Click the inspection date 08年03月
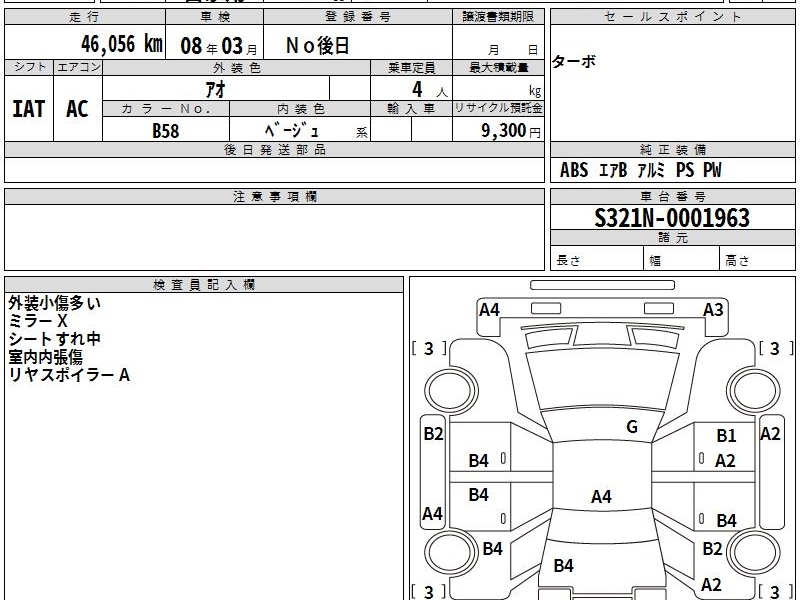 [219, 46]
